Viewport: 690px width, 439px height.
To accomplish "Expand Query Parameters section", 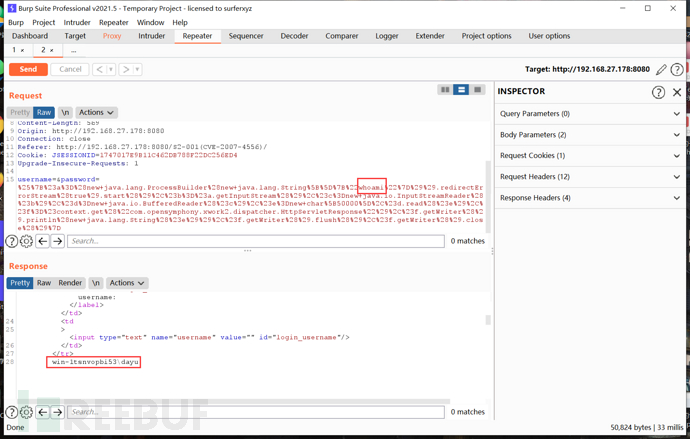I will click(590, 114).
